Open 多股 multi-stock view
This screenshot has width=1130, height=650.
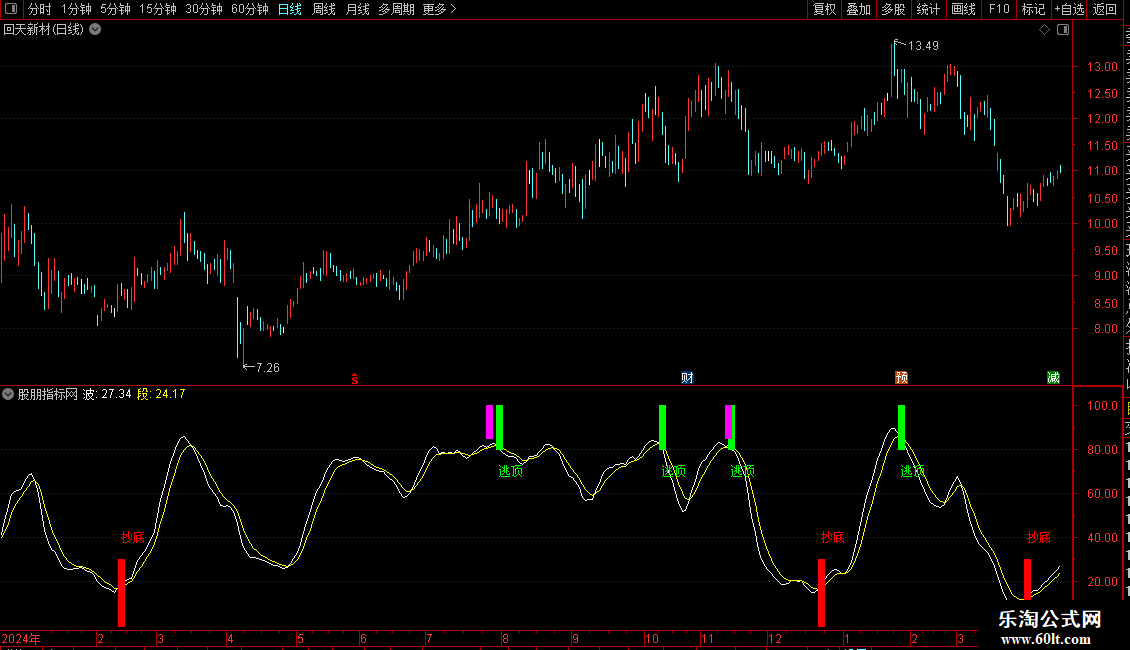[893, 9]
